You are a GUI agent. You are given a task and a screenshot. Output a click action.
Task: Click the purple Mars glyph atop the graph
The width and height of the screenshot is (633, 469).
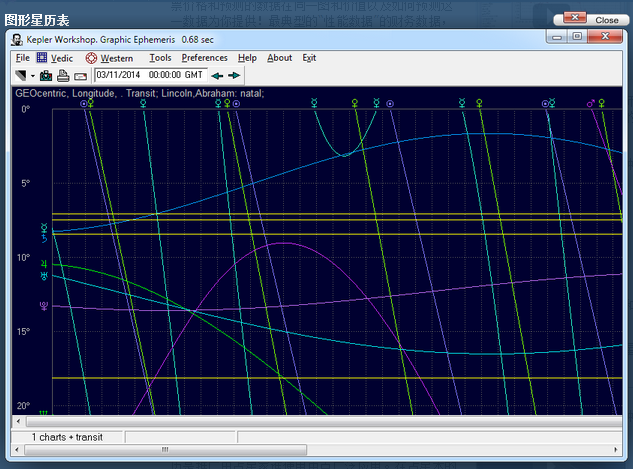click(x=592, y=102)
